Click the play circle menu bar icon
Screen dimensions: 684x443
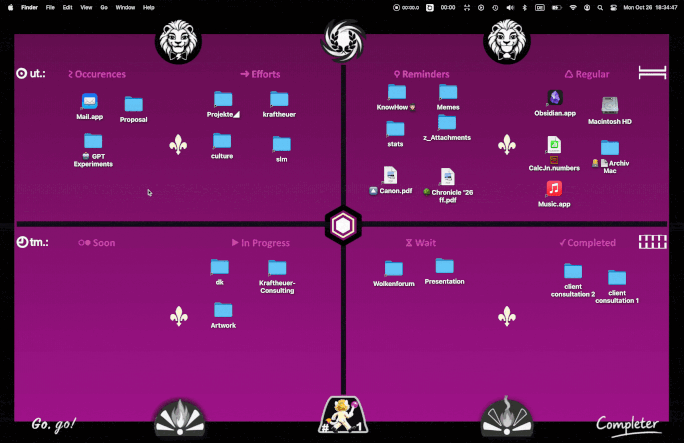click(481, 7)
